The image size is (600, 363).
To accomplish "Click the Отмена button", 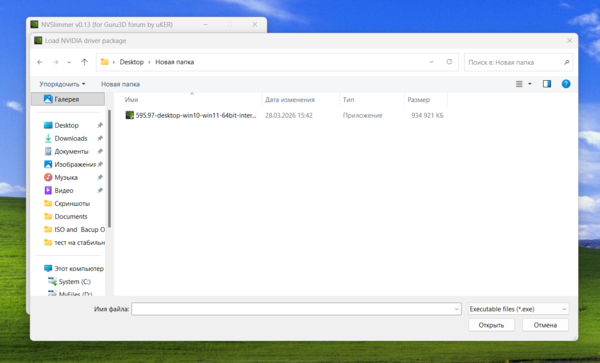I will point(545,325).
